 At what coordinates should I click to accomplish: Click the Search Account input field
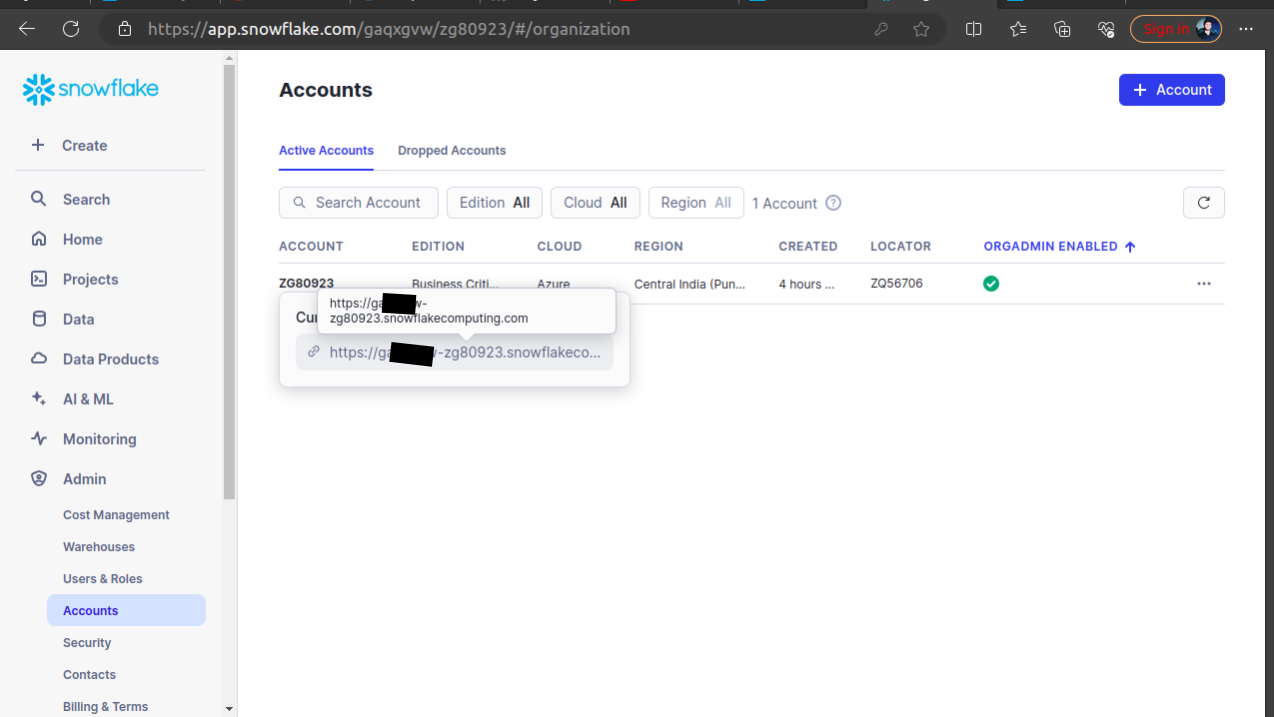pos(358,202)
